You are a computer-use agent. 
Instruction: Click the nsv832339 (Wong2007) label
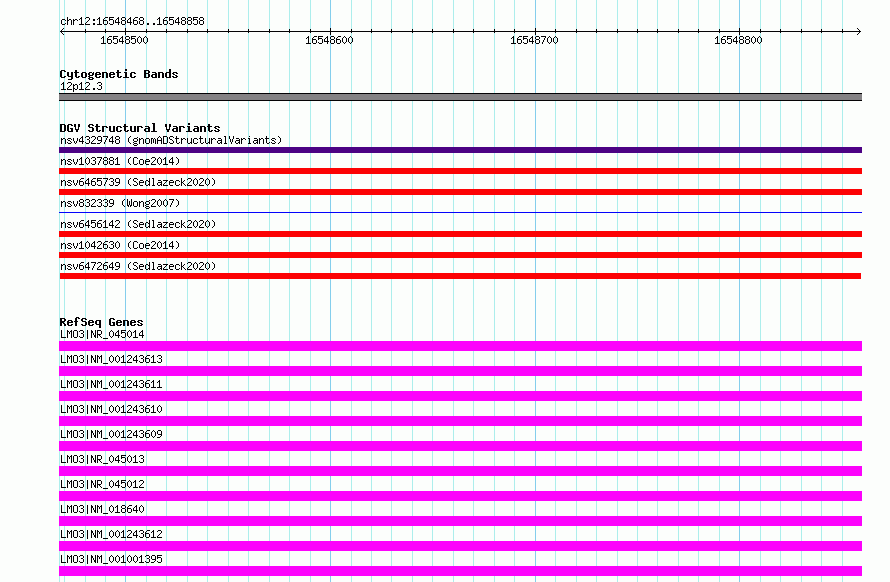click(x=120, y=203)
